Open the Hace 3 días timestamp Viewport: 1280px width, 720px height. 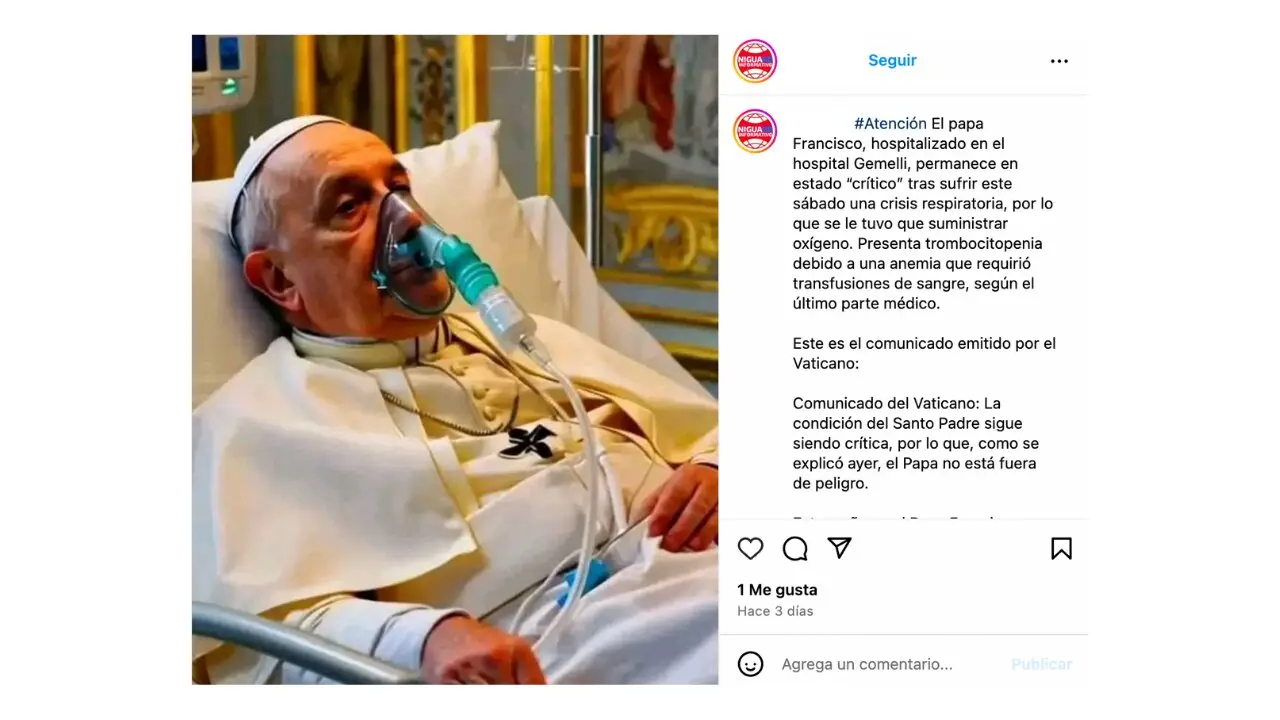pyautogui.click(x=775, y=611)
